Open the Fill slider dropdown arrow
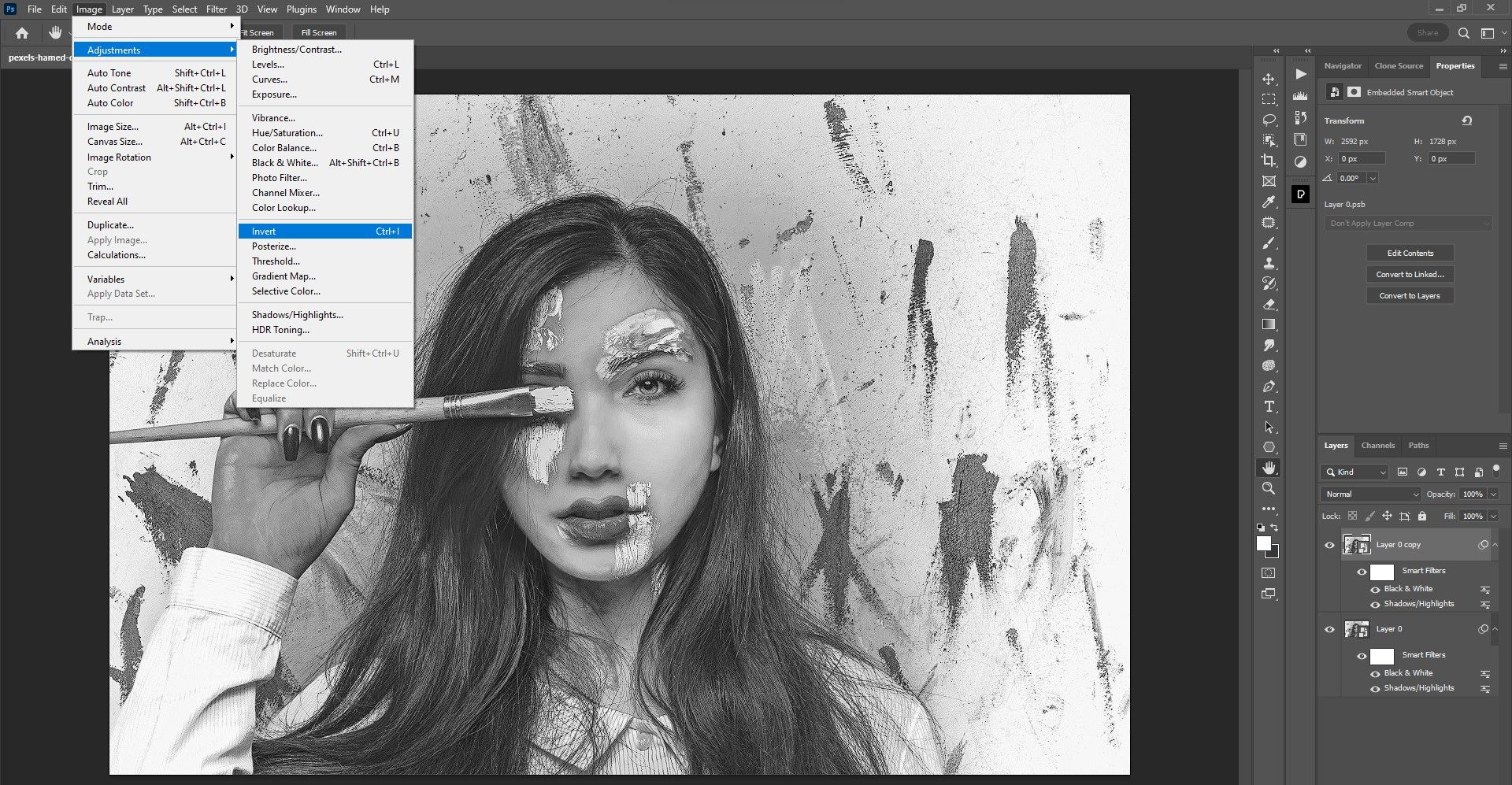This screenshot has height=785, width=1512. pyautogui.click(x=1493, y=516)
